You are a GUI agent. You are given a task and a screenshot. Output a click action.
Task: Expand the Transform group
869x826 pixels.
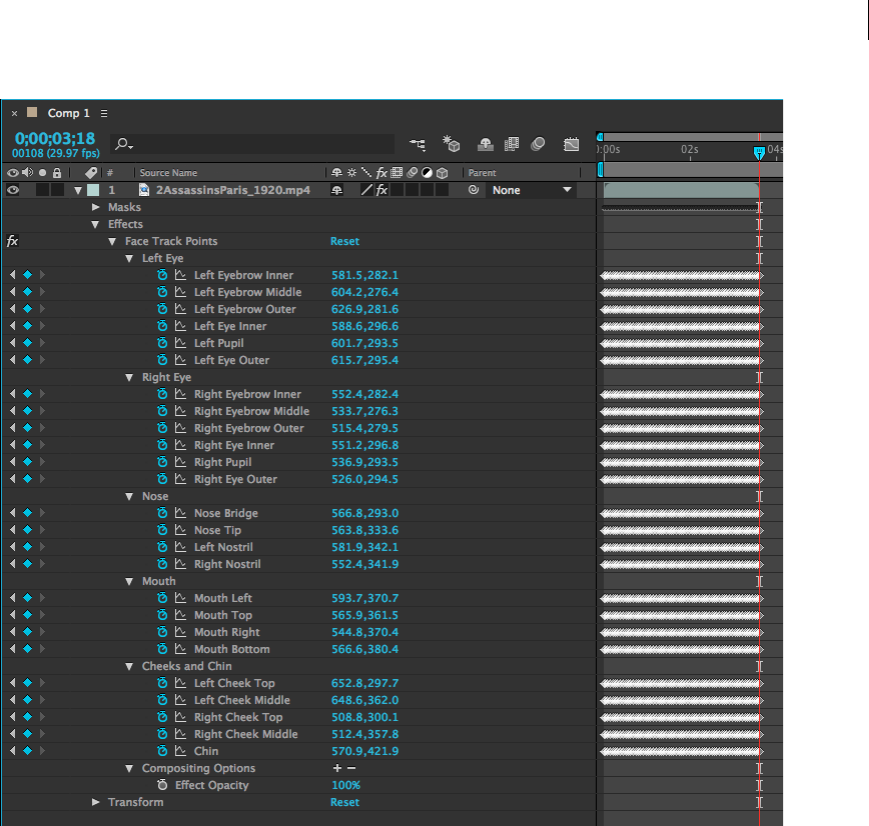(x=96, y=802)
